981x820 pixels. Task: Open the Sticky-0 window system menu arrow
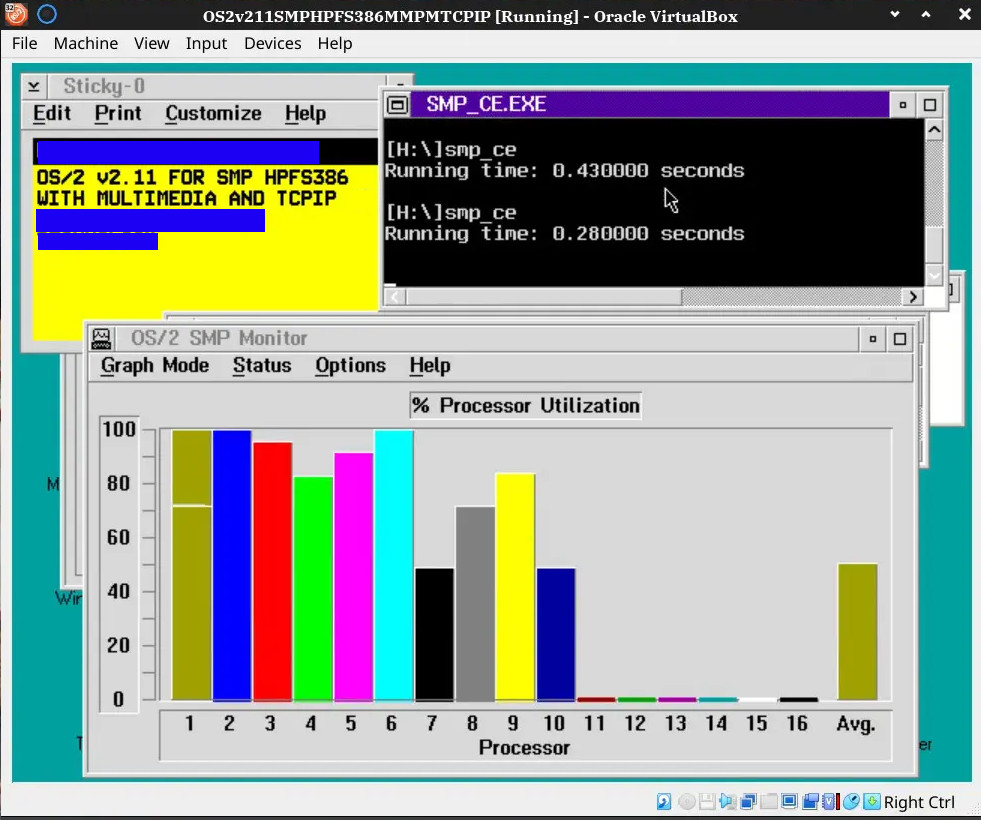(x=34, y=86)
